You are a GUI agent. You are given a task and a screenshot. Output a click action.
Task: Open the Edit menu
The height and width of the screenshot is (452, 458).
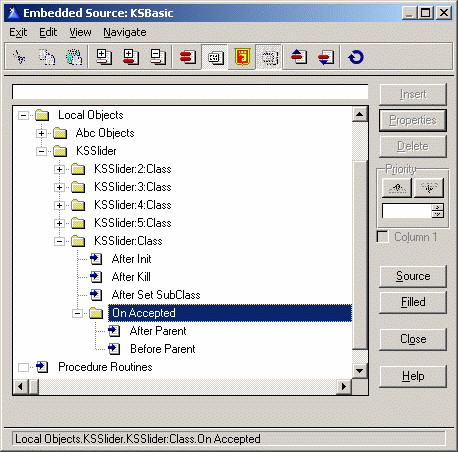48,32
